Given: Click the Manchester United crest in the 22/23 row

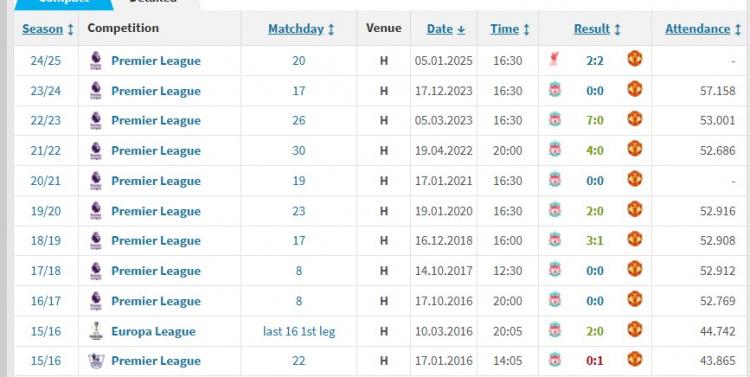Looking at the screenshot, I should [634, 118].
